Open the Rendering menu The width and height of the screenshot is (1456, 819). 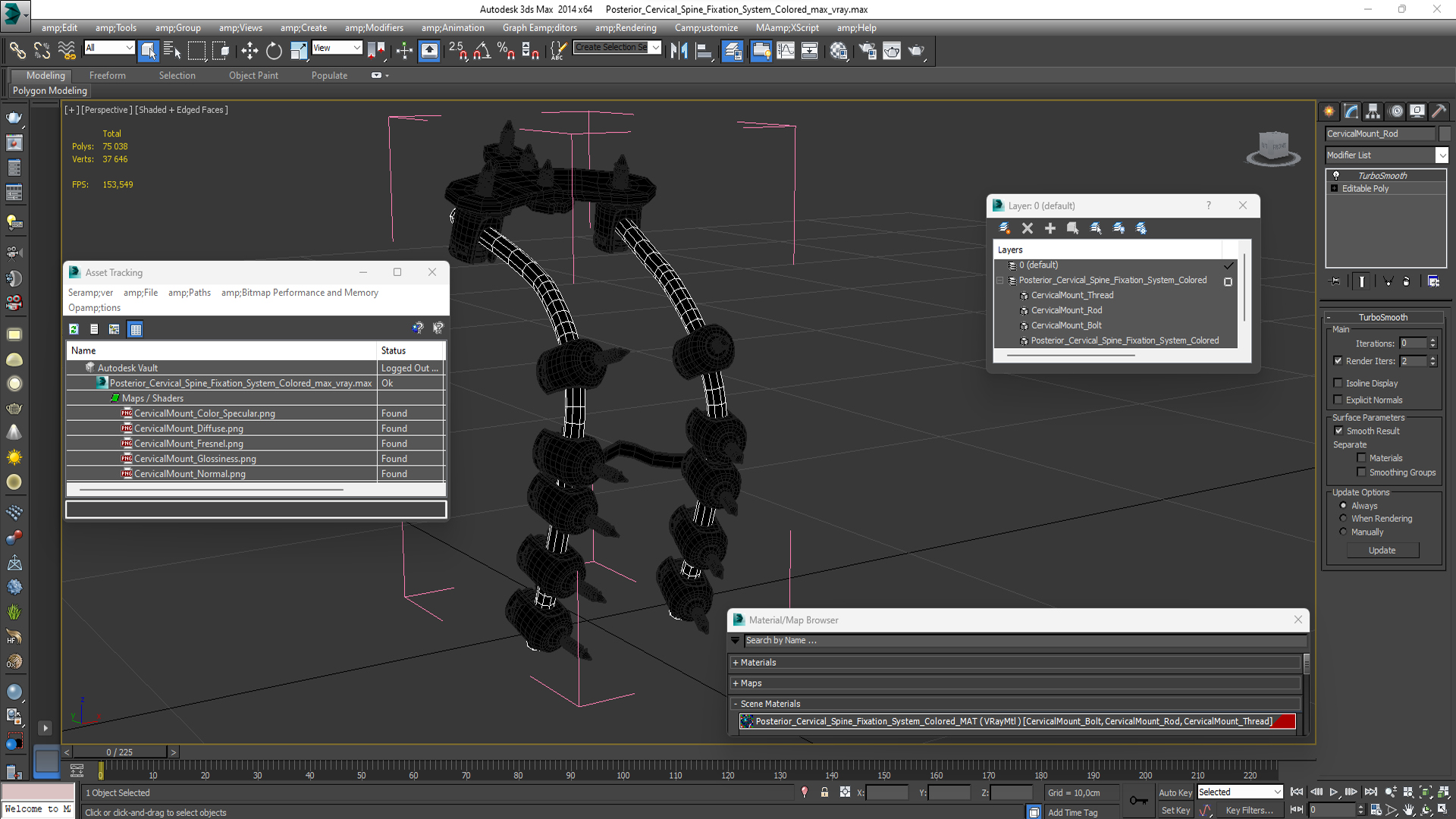point(626,28)
